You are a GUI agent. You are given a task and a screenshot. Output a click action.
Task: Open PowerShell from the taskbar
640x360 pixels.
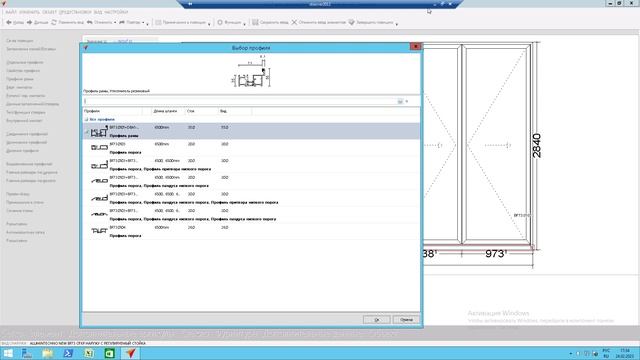68,353
